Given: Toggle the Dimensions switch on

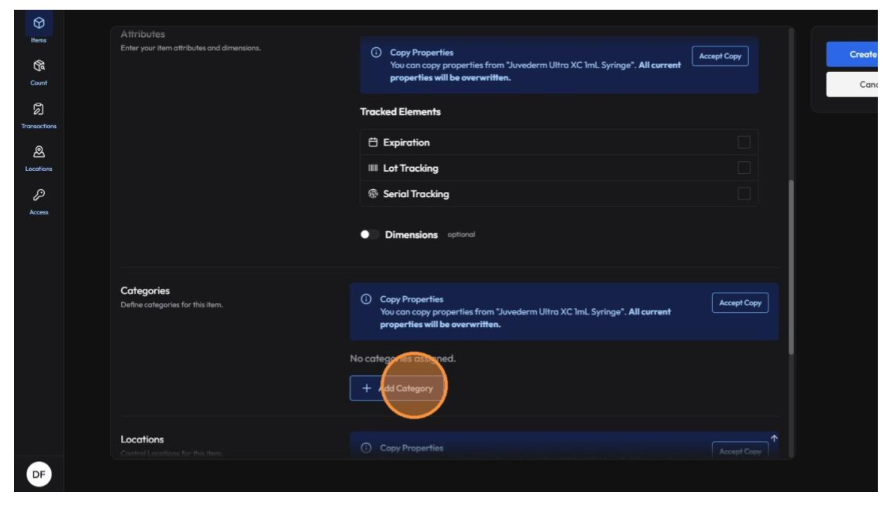Looking at the screenshot, I should [369, 234].
